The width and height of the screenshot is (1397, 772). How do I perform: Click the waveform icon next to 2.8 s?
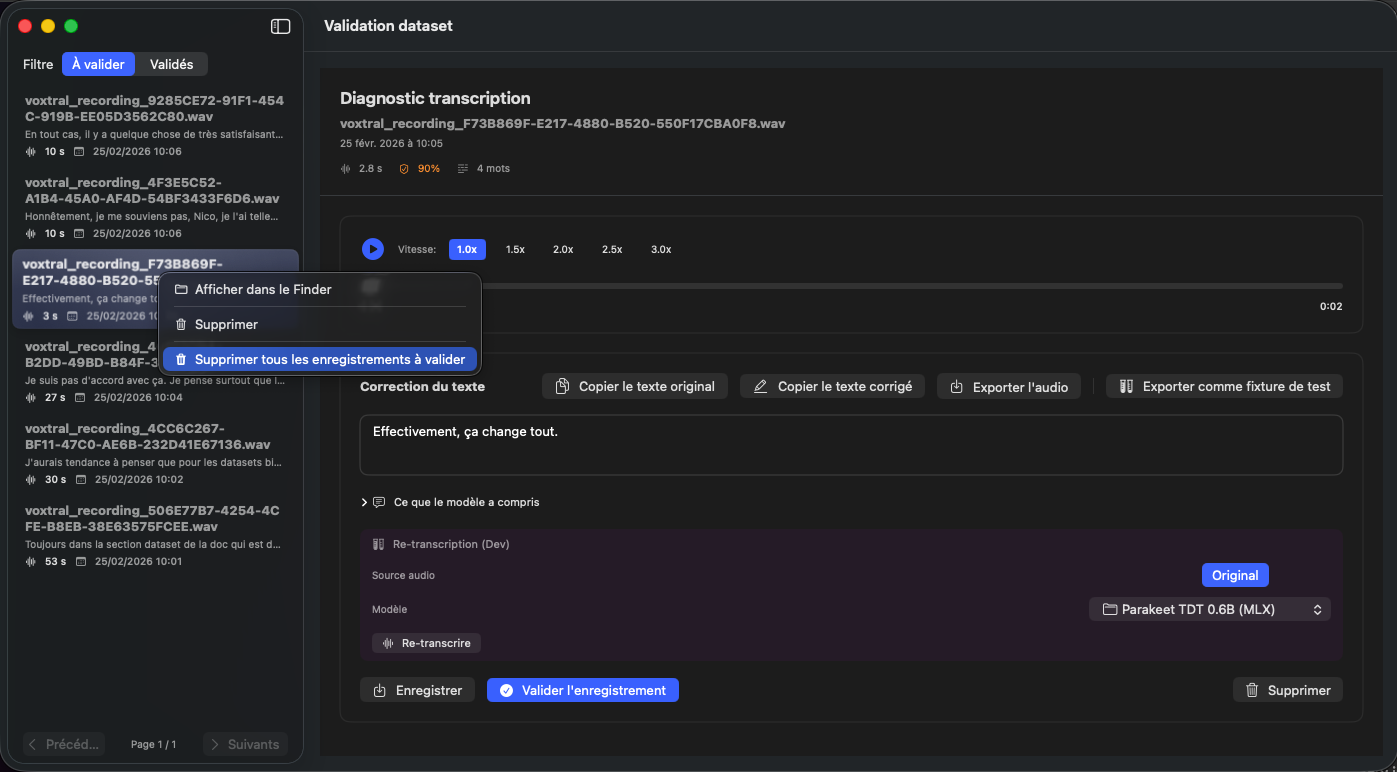[346, 169]
